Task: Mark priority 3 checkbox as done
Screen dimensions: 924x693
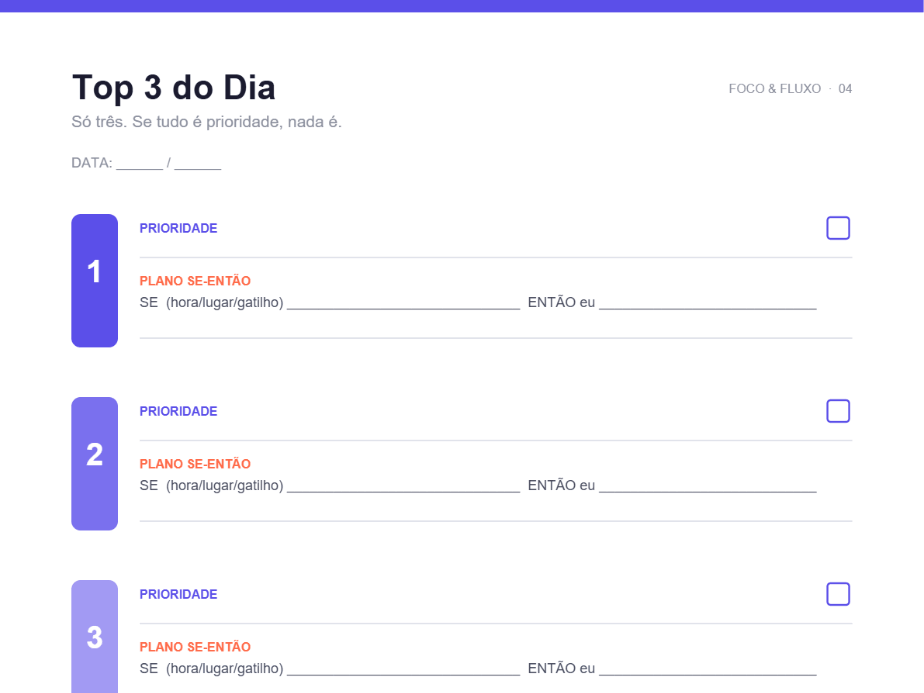Action: click(x=838, y=594)
